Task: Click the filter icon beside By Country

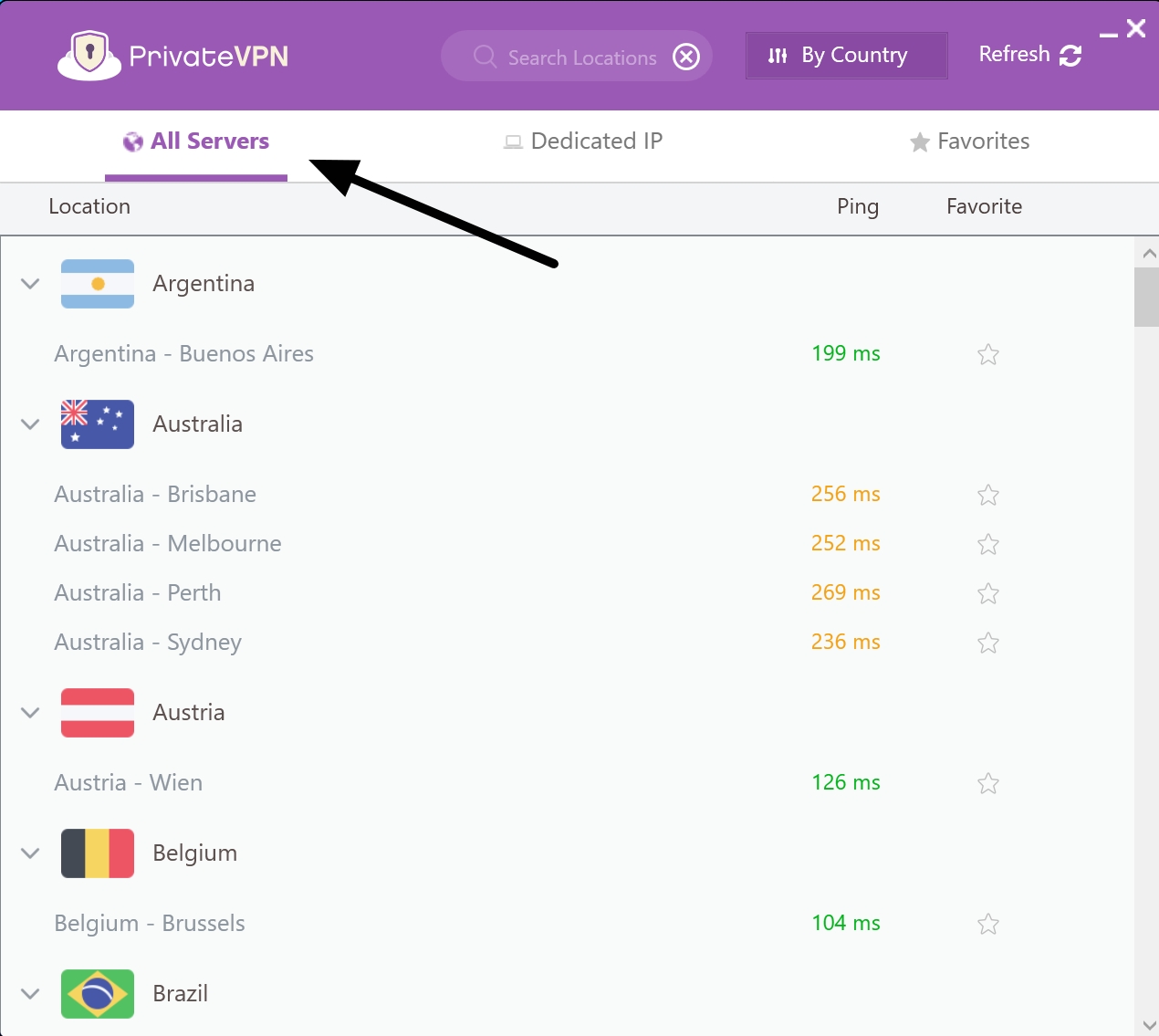Action: (777, 56)
